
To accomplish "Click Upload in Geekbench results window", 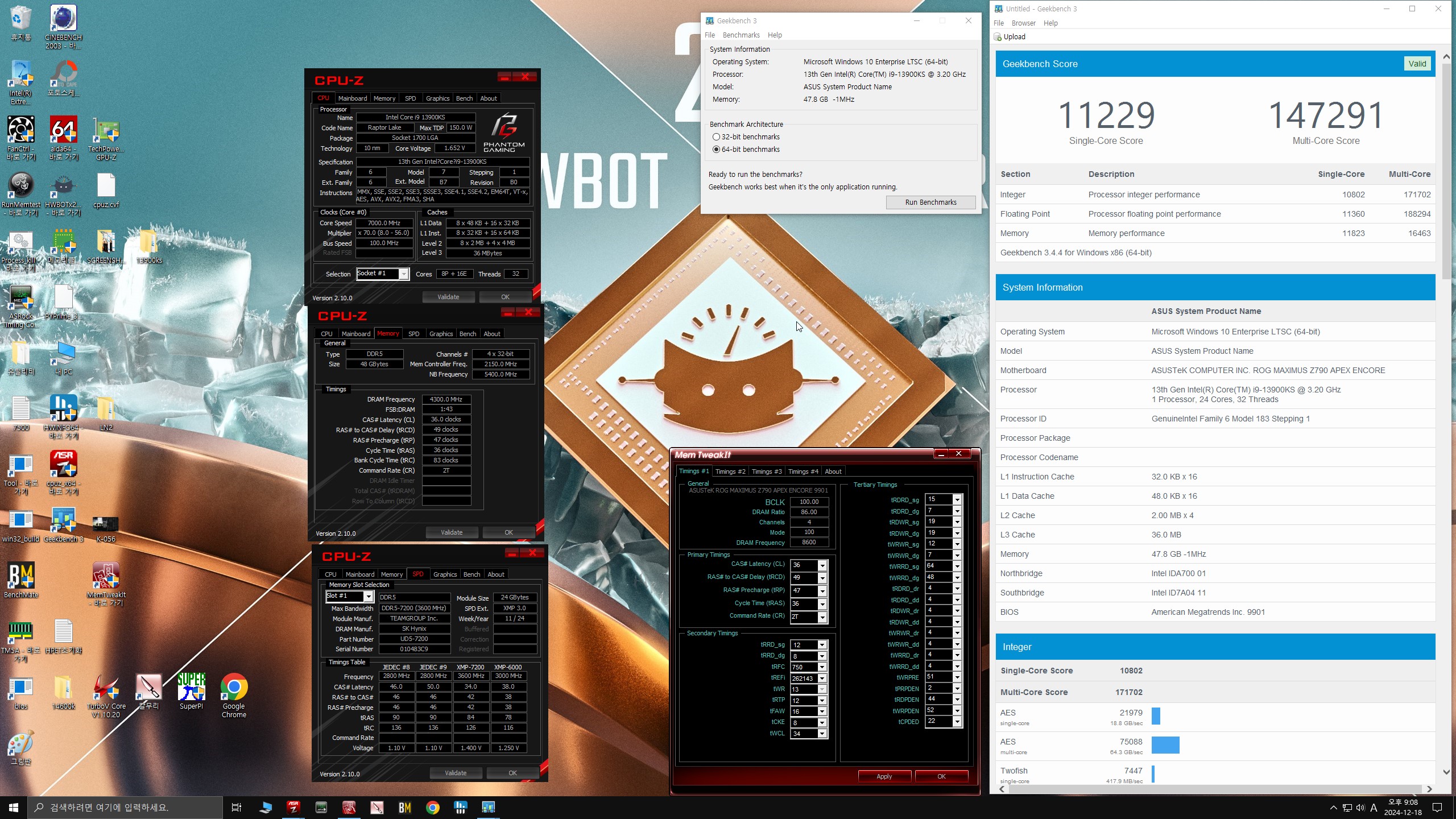I will [1010, 36].
